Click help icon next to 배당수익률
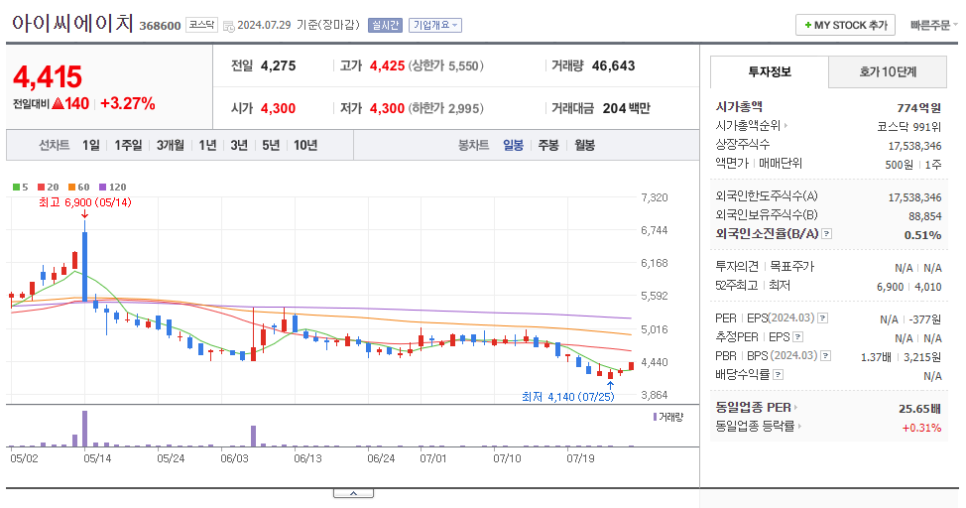The image size is (966, 508). [x=778, y=374]
